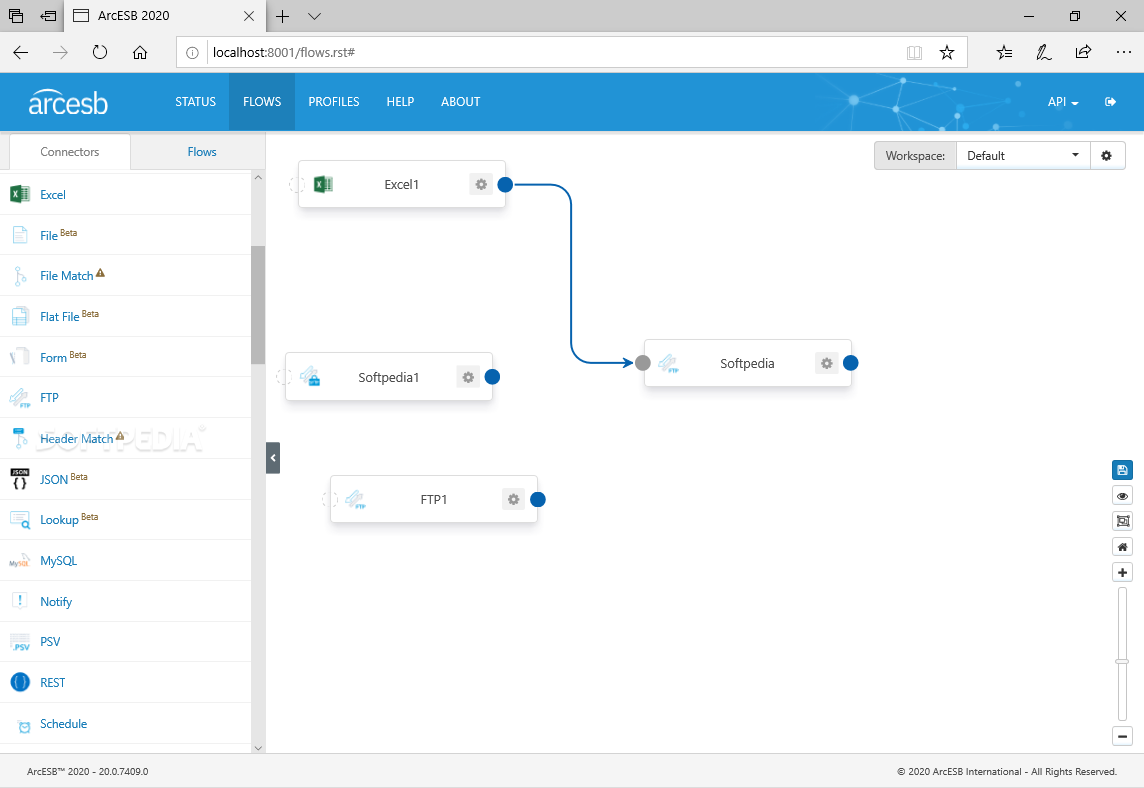Select the MySQL connector label
1144x788 pixels.
point(58,560)
